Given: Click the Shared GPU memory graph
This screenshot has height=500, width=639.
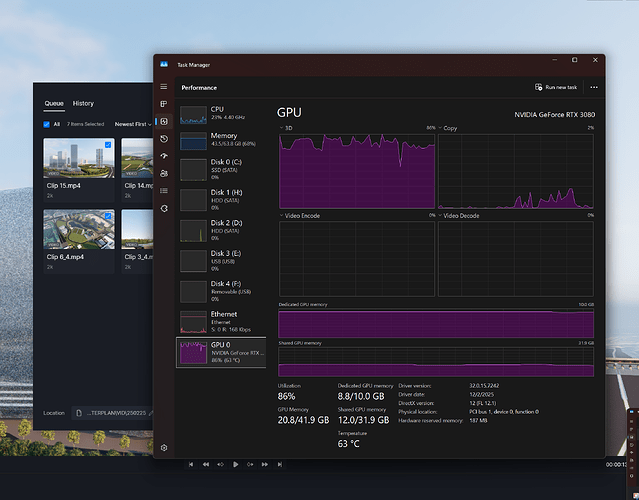Looking at the screenshot, I should coord(436,361).
